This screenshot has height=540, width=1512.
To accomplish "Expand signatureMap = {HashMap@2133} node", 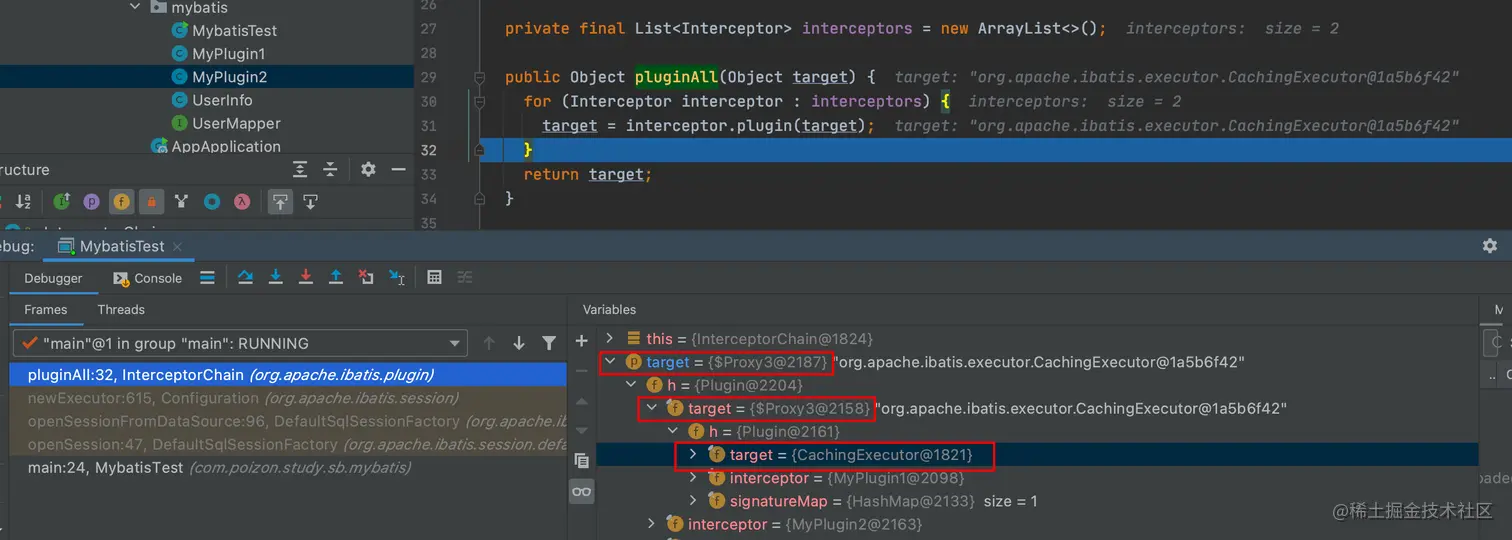I will tap(693, 501).
